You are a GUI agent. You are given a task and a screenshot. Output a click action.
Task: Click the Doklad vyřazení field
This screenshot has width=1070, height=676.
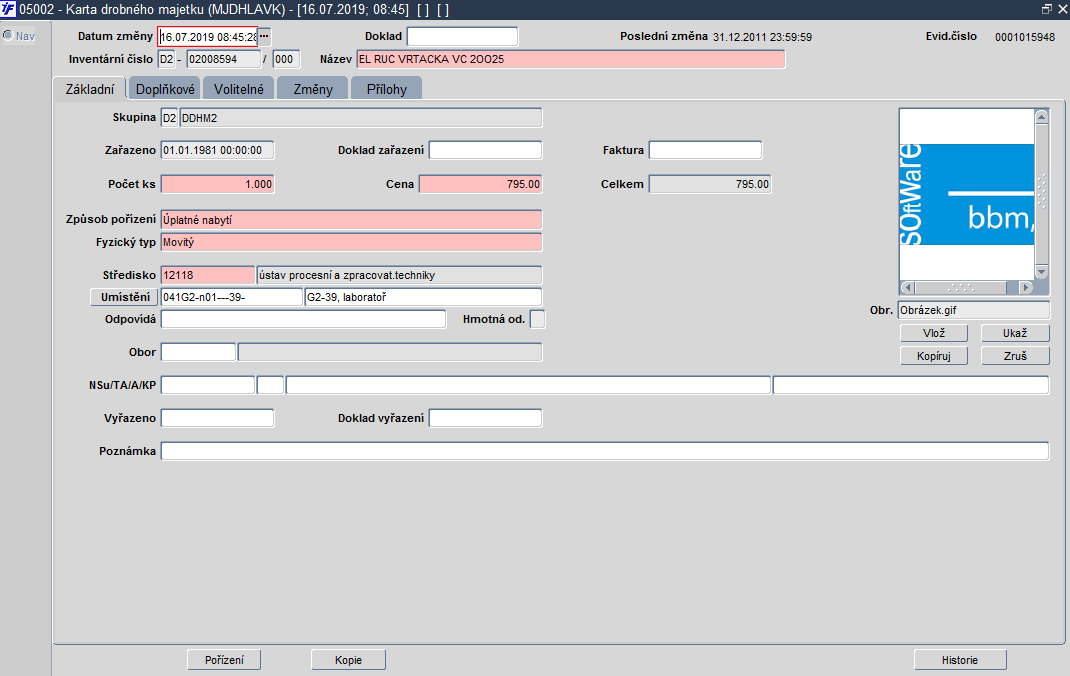click(485, 418)
